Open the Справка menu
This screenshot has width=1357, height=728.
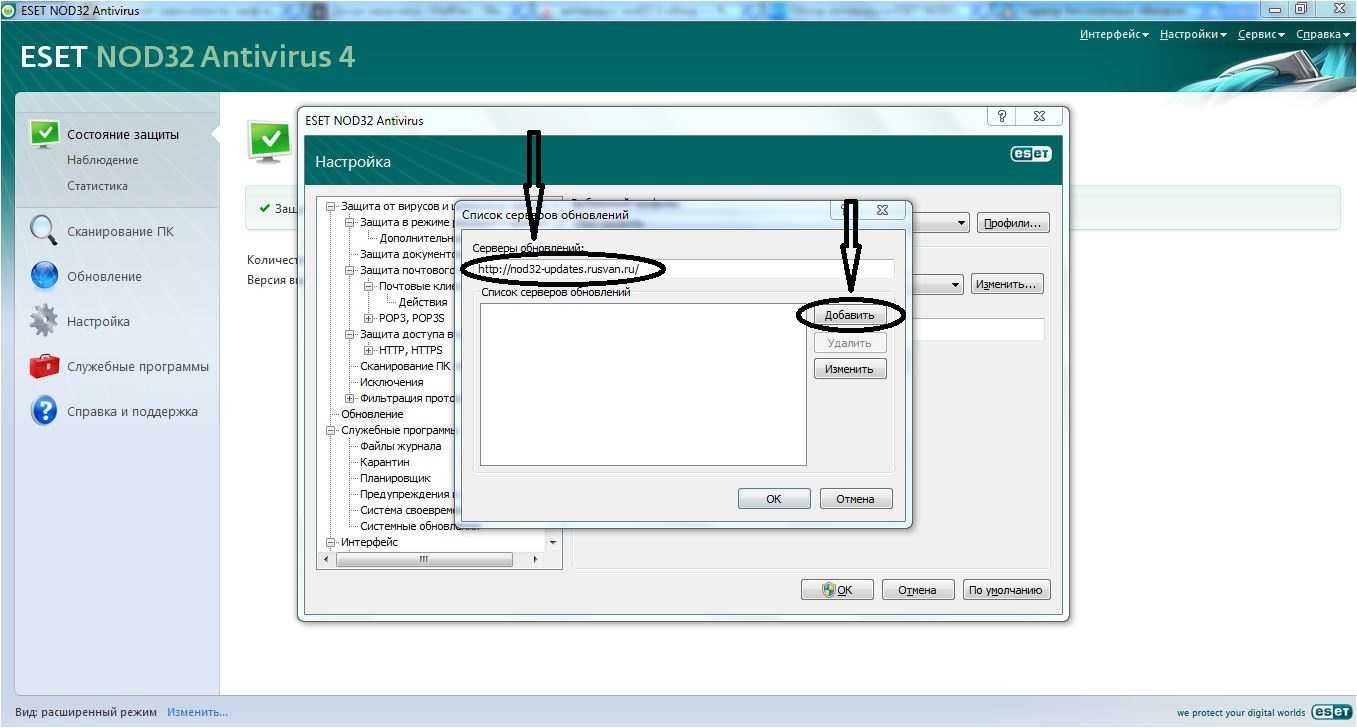point(1322,34)
